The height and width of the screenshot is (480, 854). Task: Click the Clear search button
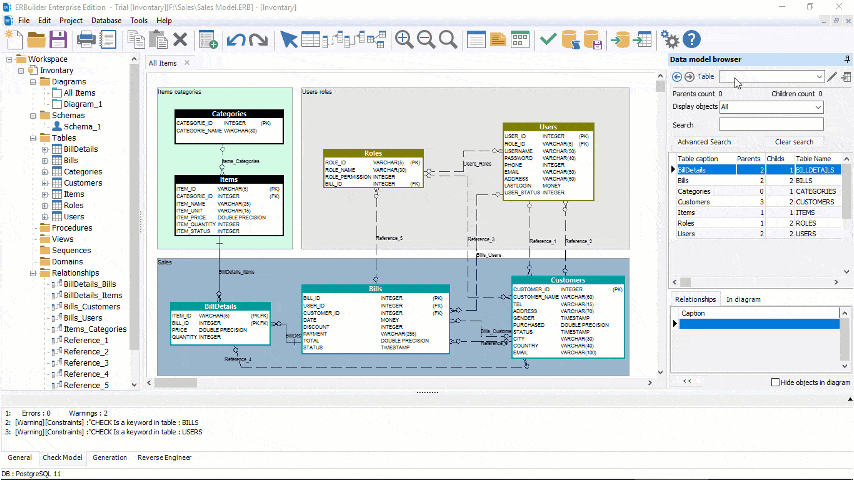[794, 142]
